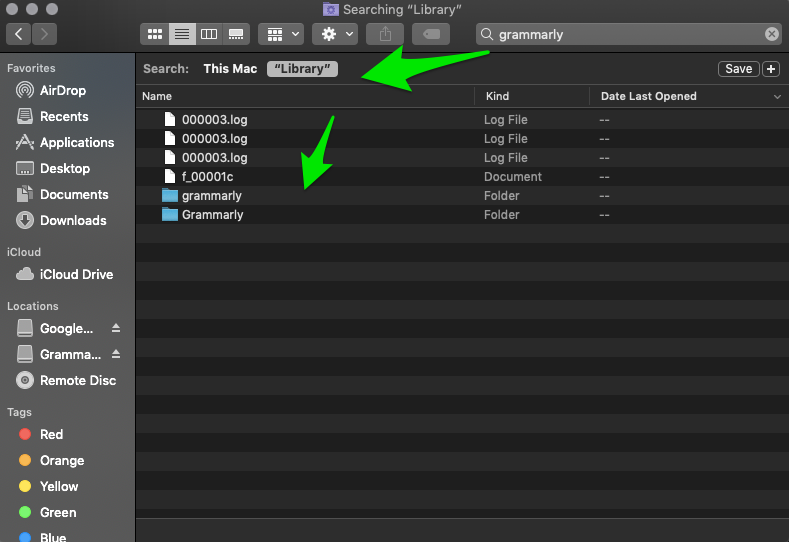789x542 pixels.
Task: Open Desktop in the sidebar
Action: click(x=65, y=169)
